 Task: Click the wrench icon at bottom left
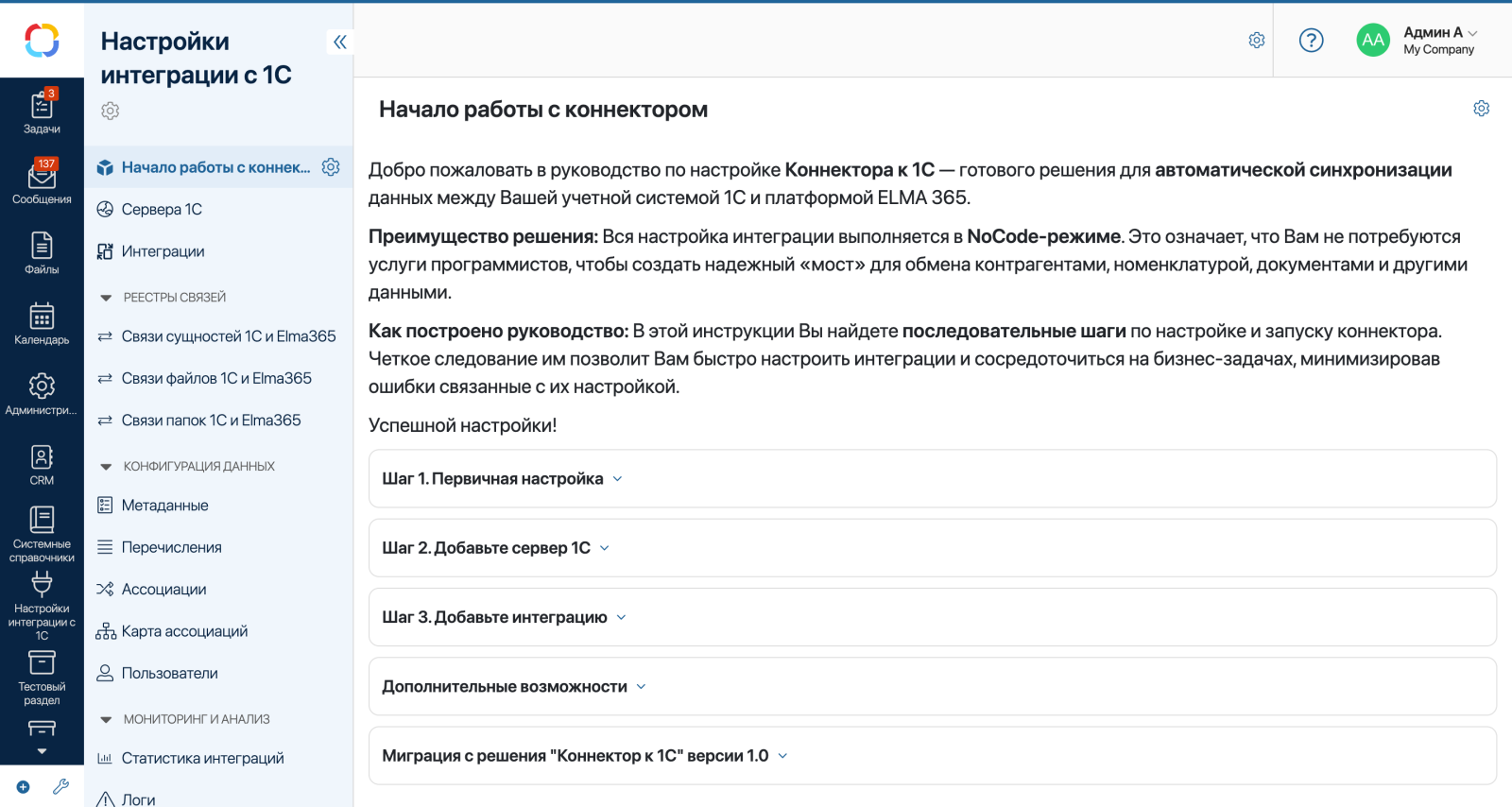[61, 786]
